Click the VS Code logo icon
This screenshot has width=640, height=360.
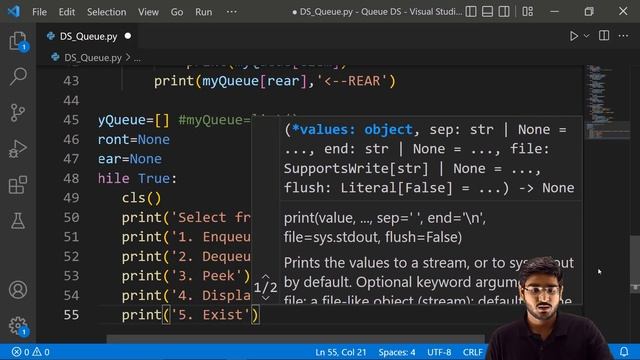coord(13,11)
